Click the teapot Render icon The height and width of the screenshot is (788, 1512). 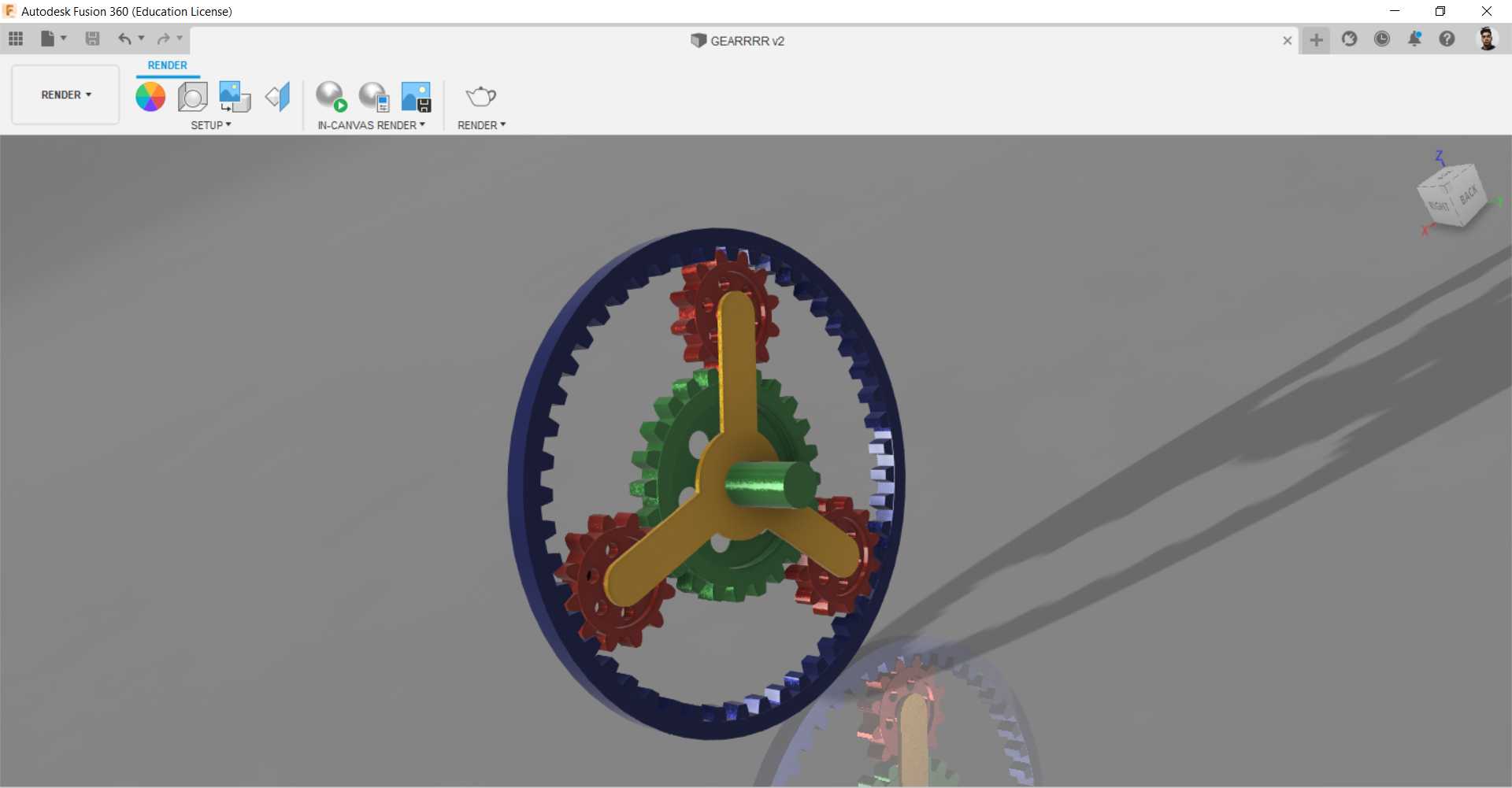pos(481,97)
